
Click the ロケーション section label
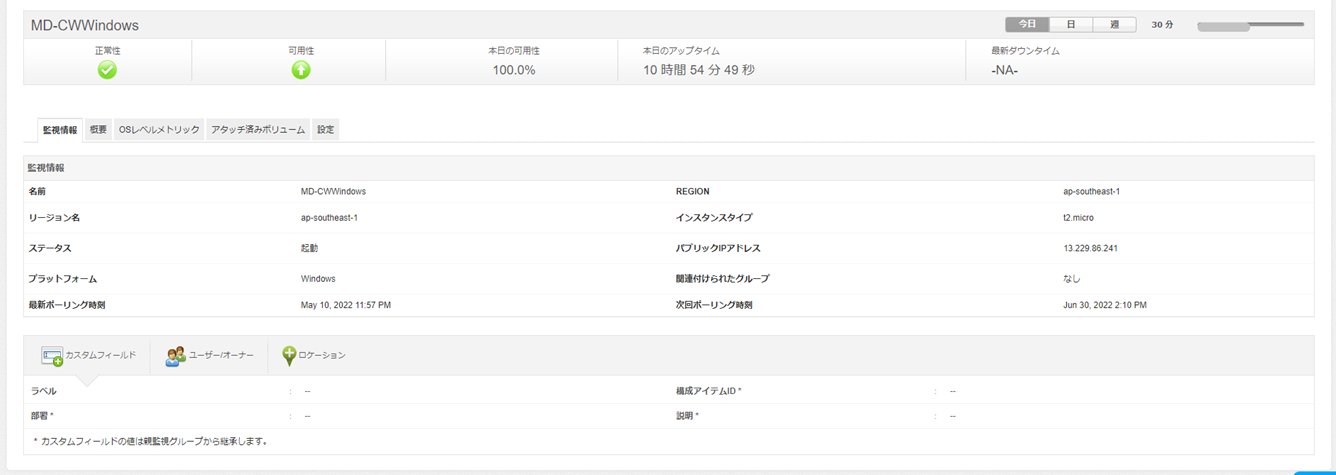pyautogui.click(x=322, y=356)
